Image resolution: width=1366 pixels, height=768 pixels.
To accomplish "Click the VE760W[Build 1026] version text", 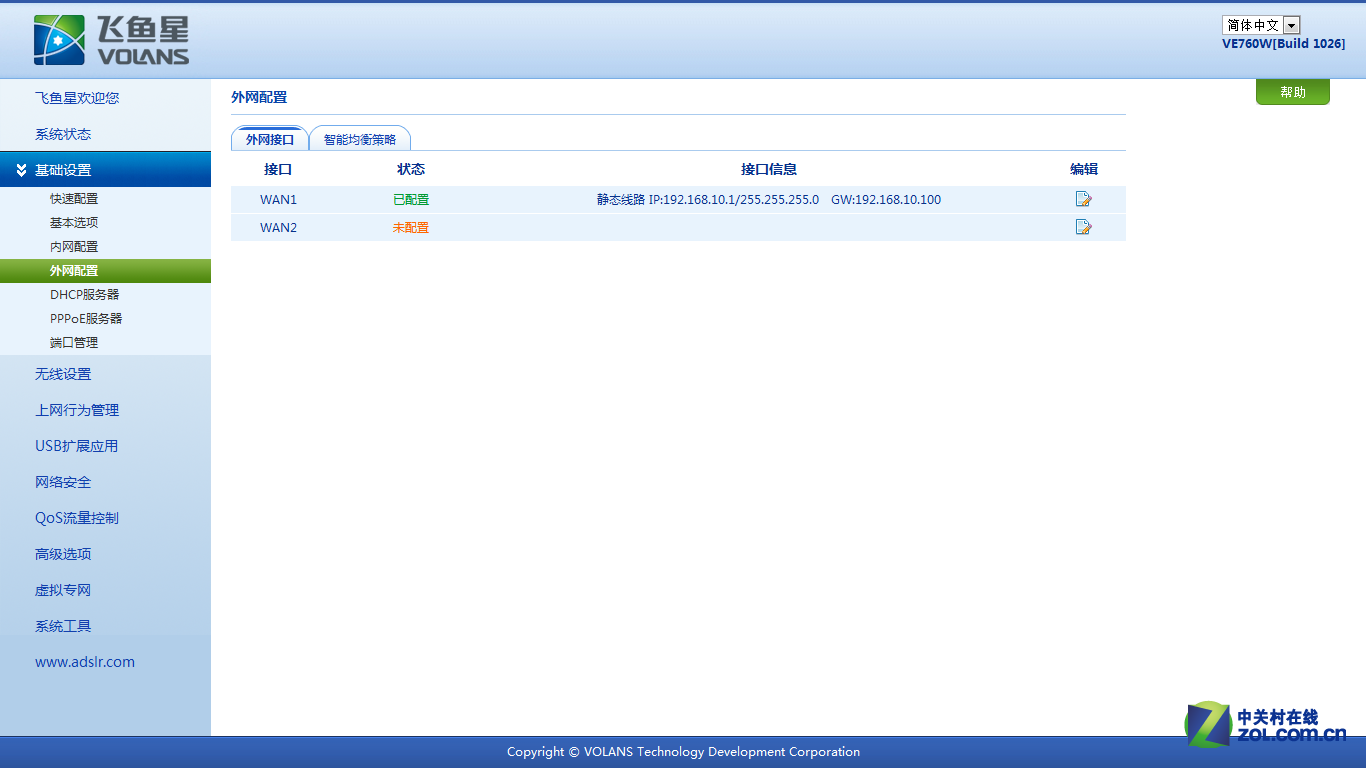I will coord(1284,44).
